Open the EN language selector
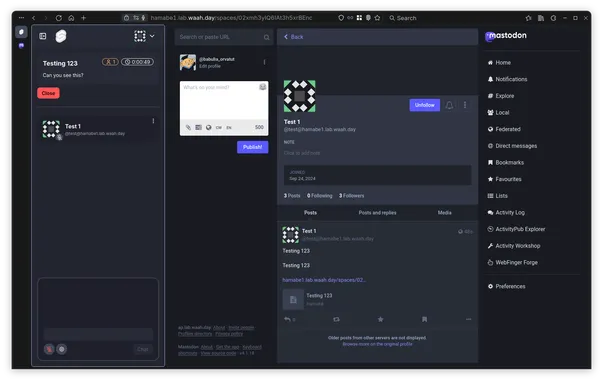The height and width of the screenshot is (382, 603). 229,127
